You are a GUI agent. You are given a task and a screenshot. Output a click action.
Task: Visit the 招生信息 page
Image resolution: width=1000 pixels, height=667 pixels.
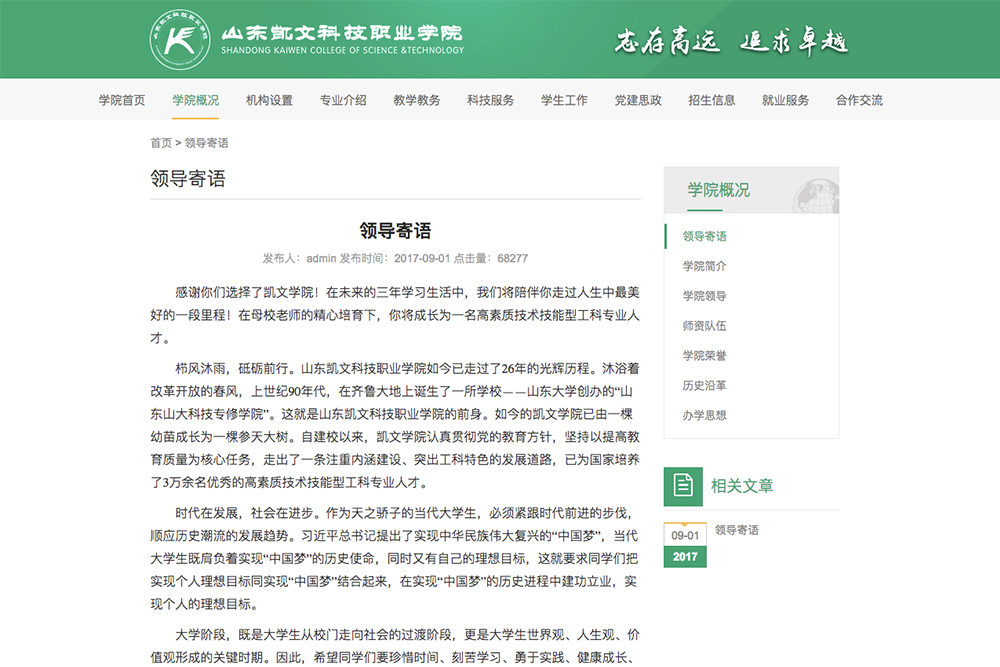712,100
